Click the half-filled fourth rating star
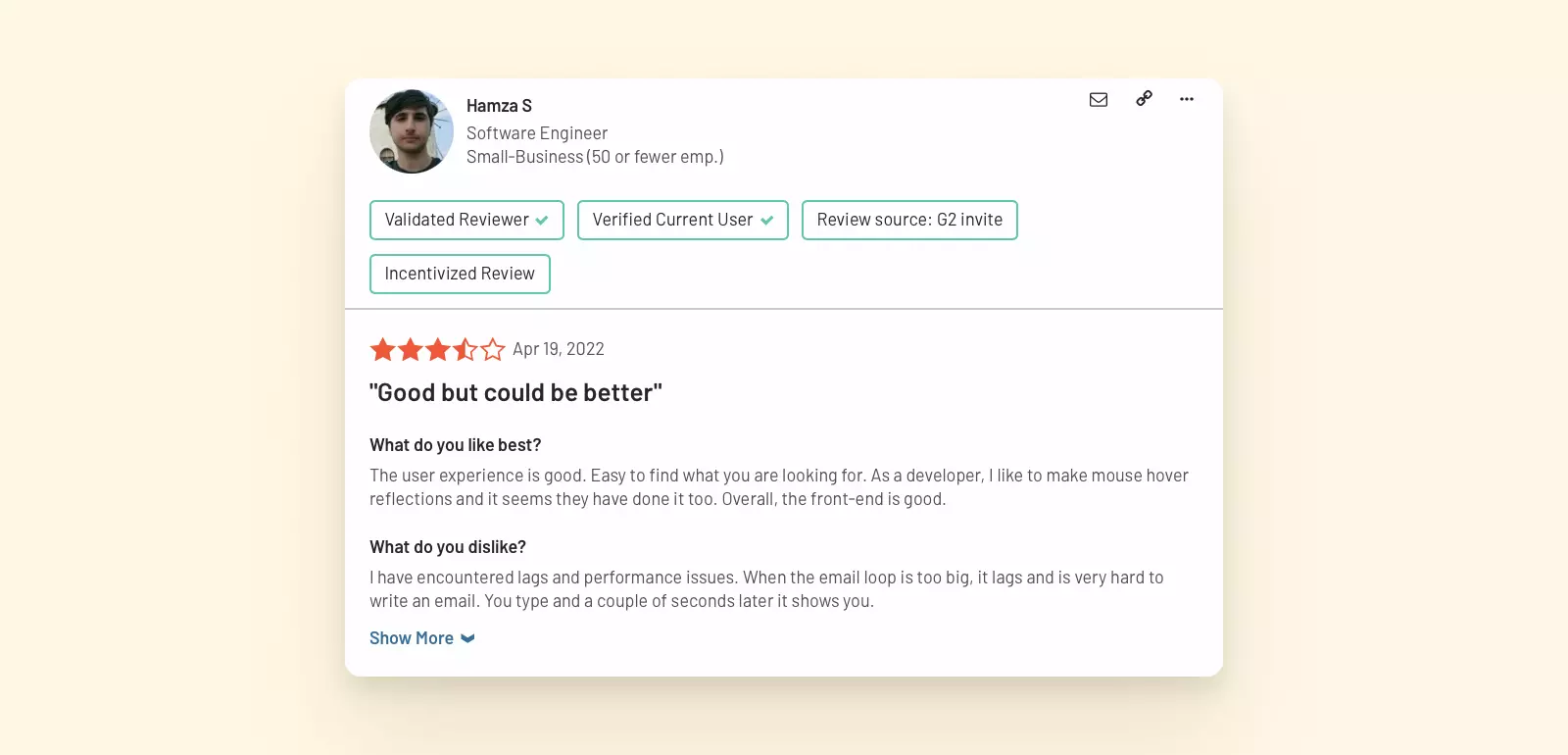 click(x=465, y=349)
